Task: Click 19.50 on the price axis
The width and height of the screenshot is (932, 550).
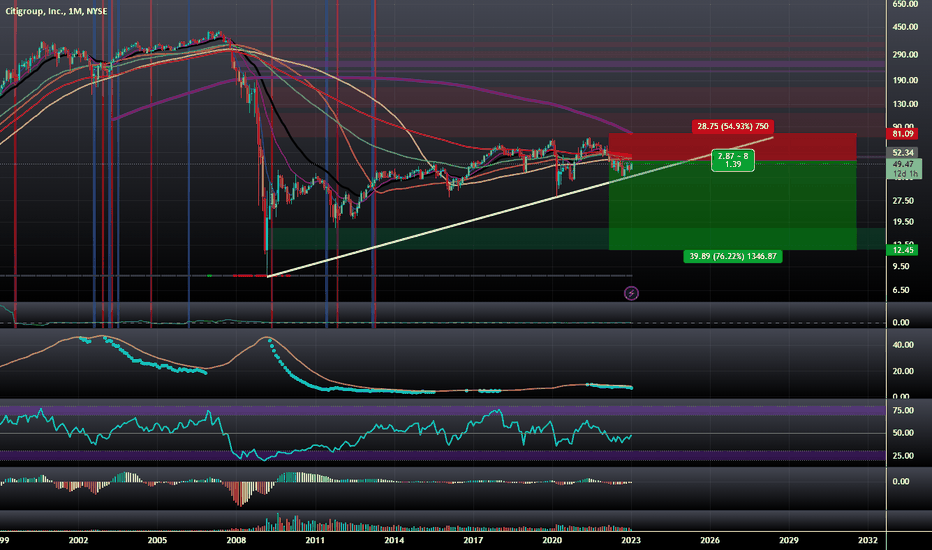Action: coord(902,222)
